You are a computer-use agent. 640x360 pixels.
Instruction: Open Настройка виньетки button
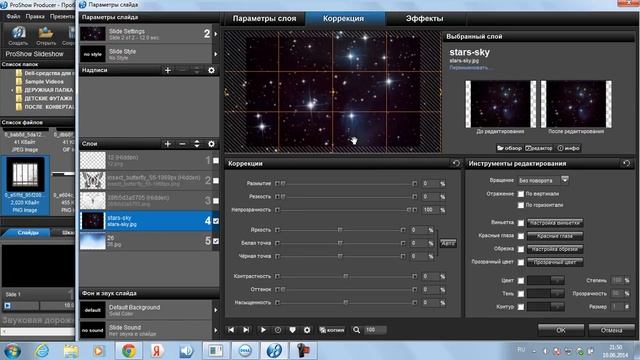[x=555, y=223]
